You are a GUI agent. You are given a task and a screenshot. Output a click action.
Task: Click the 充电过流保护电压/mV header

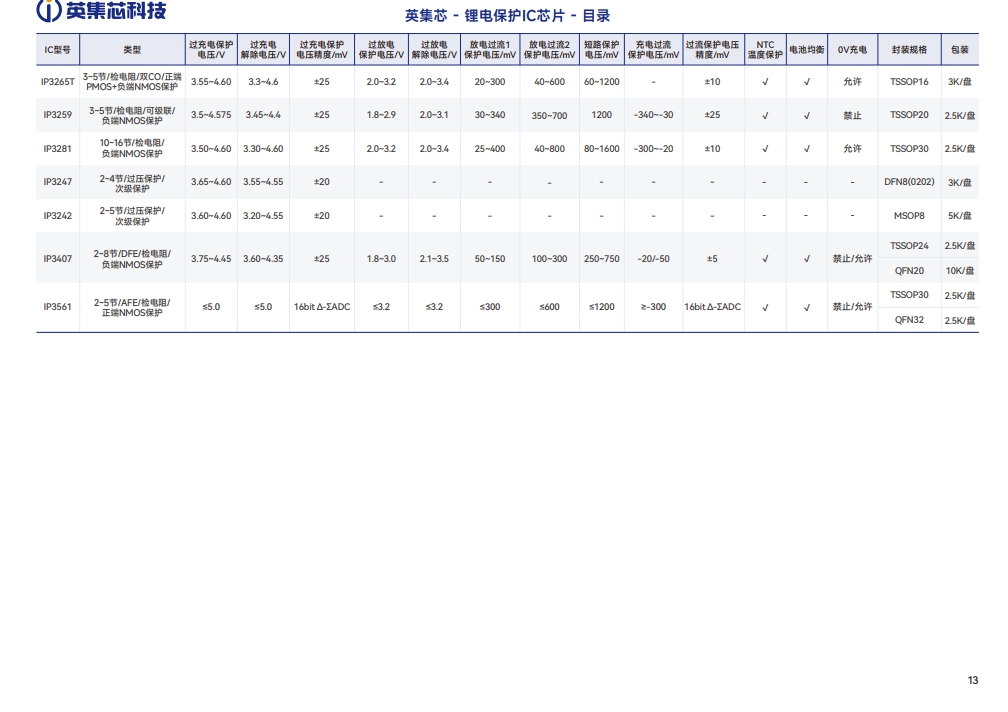point(653,49)
